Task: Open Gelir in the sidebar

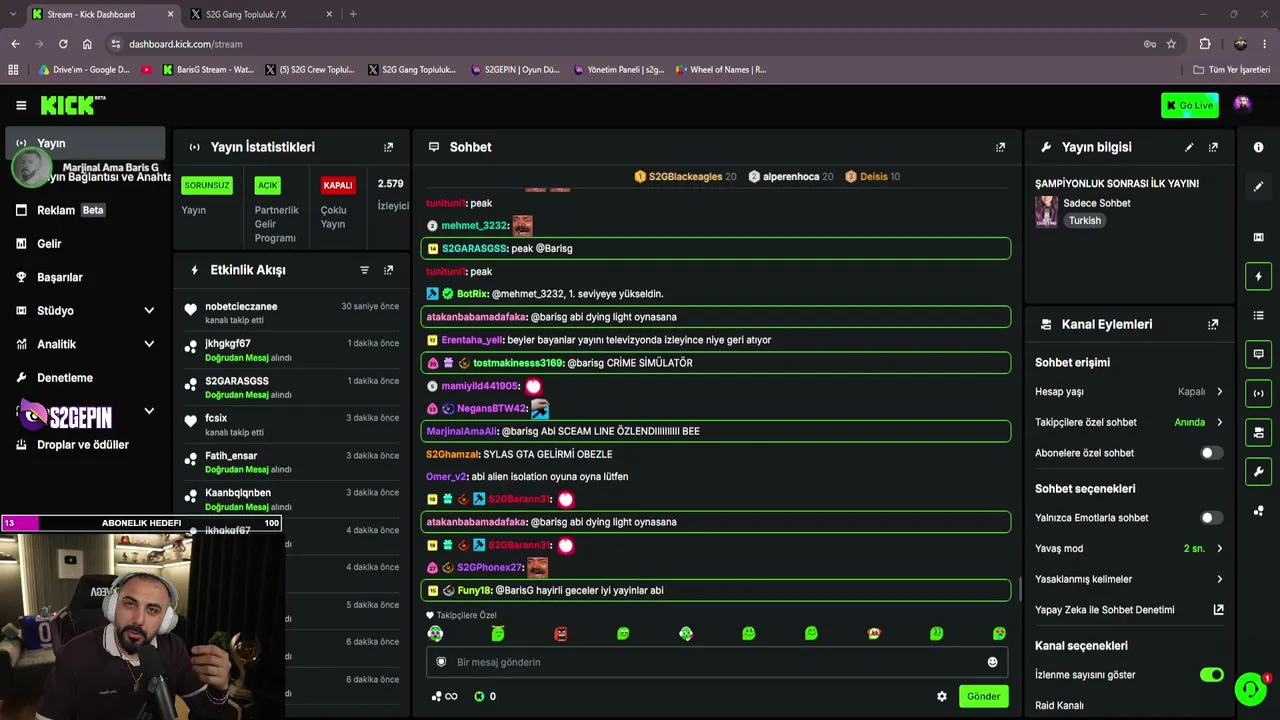Action: [x=86, y=244]
